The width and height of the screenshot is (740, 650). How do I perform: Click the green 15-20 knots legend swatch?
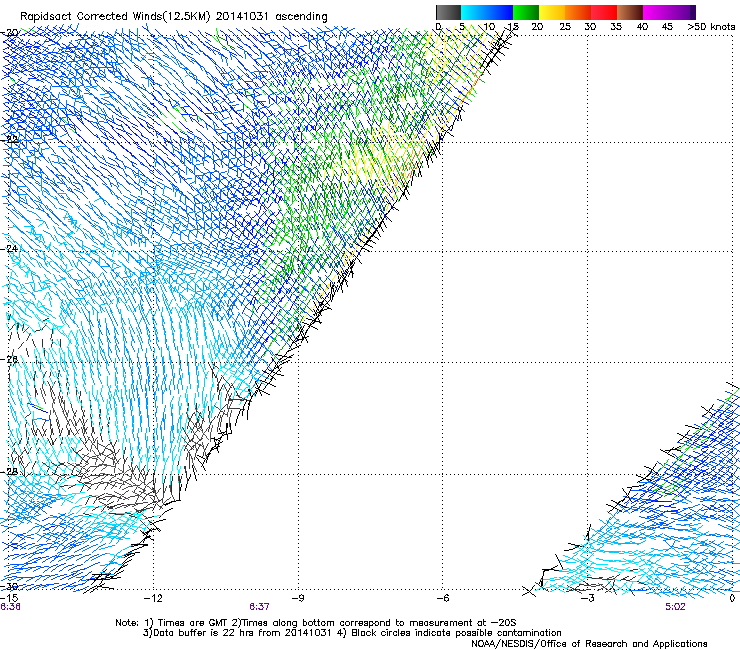tap(526, 12)
